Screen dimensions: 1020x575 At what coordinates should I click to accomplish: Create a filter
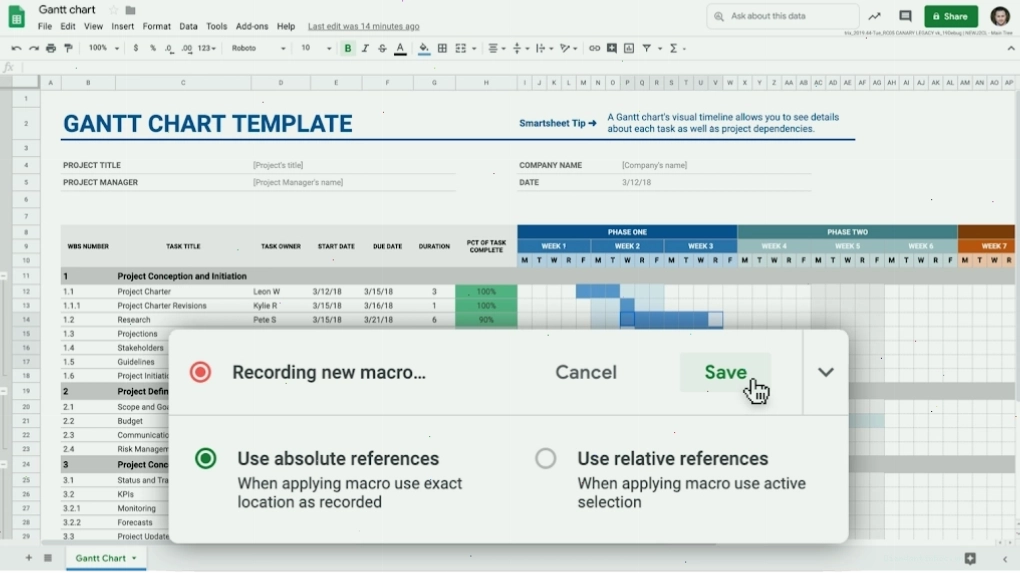(647, 48)
